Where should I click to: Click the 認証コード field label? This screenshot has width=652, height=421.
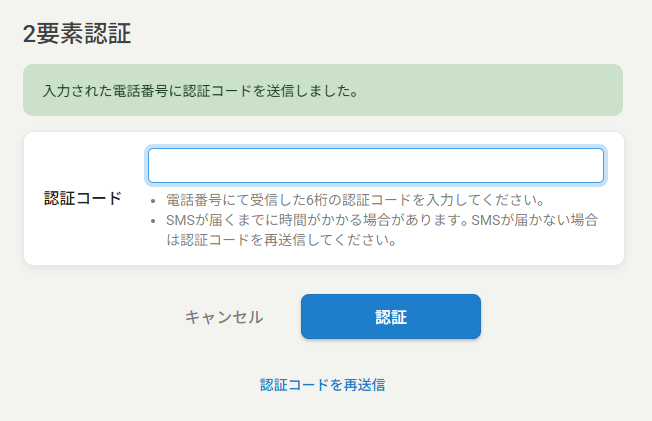[x=83, y=198]
